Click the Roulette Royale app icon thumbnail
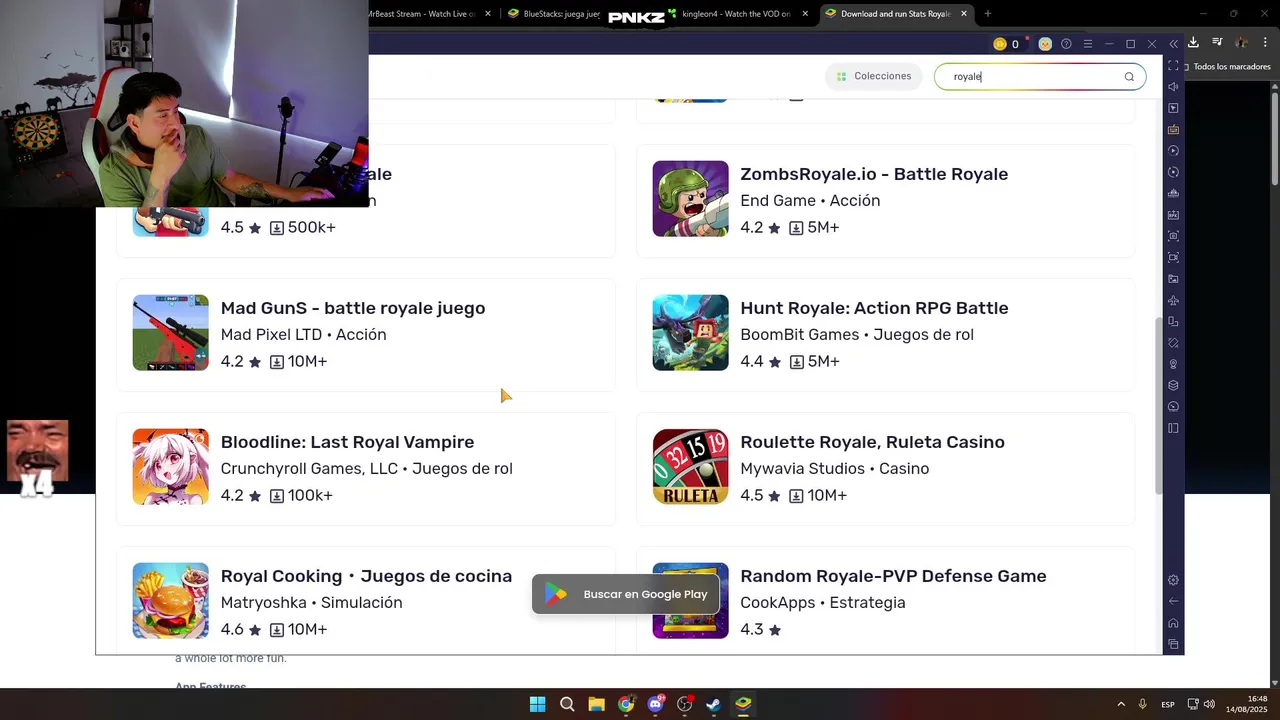The image size is (1280, 720). coord(691,467)
